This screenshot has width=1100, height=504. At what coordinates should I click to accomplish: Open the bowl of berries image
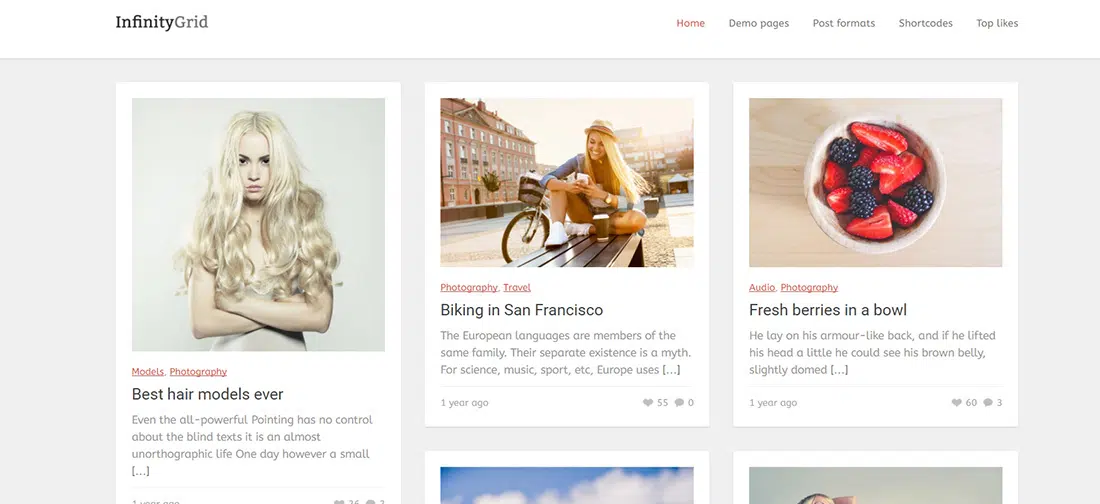click(875, 182)
